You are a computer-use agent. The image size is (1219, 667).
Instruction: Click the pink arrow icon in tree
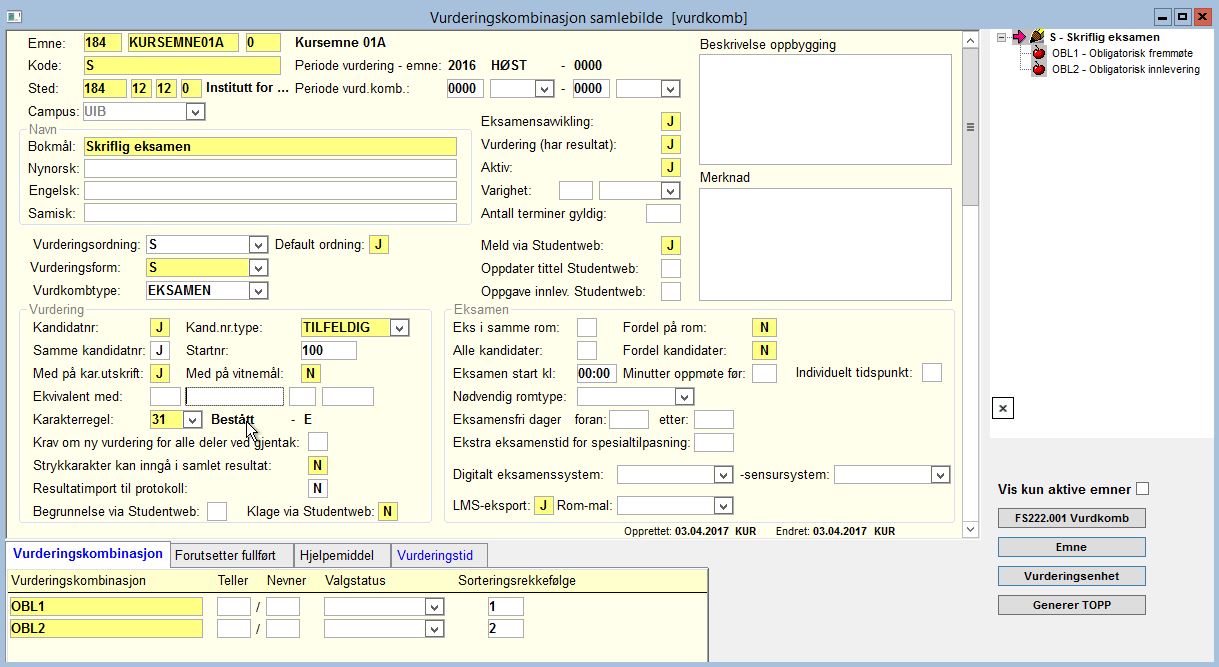point(1020,37)
